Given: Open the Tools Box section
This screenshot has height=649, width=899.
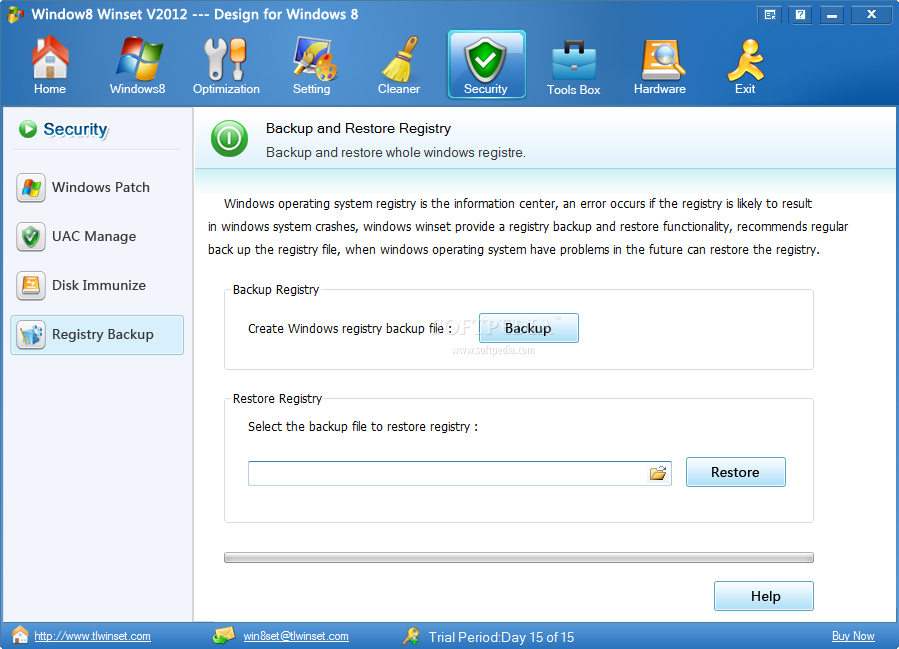Looking at the screenshot, I should click(573, 67).
